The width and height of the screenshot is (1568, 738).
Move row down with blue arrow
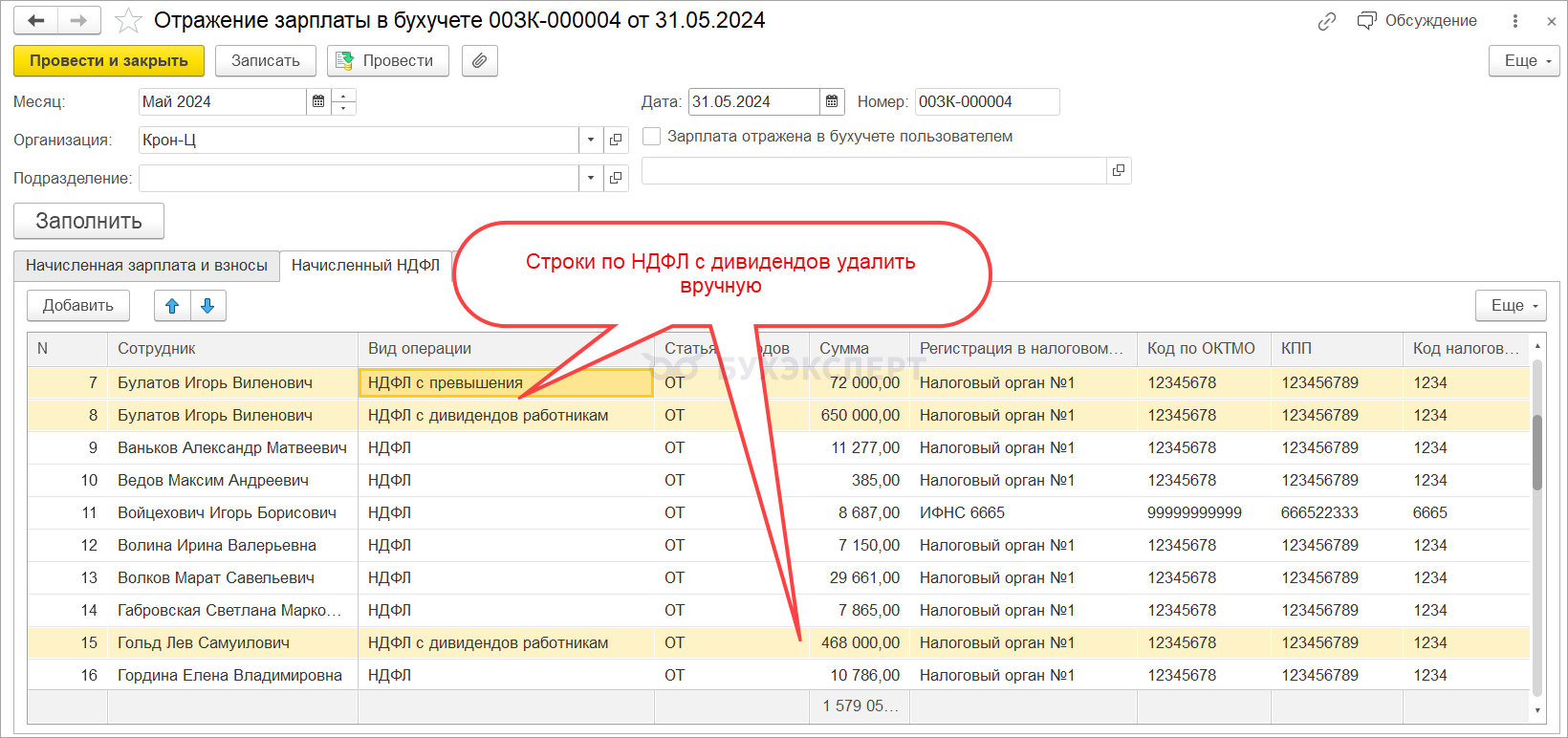[x=207, y=306]
